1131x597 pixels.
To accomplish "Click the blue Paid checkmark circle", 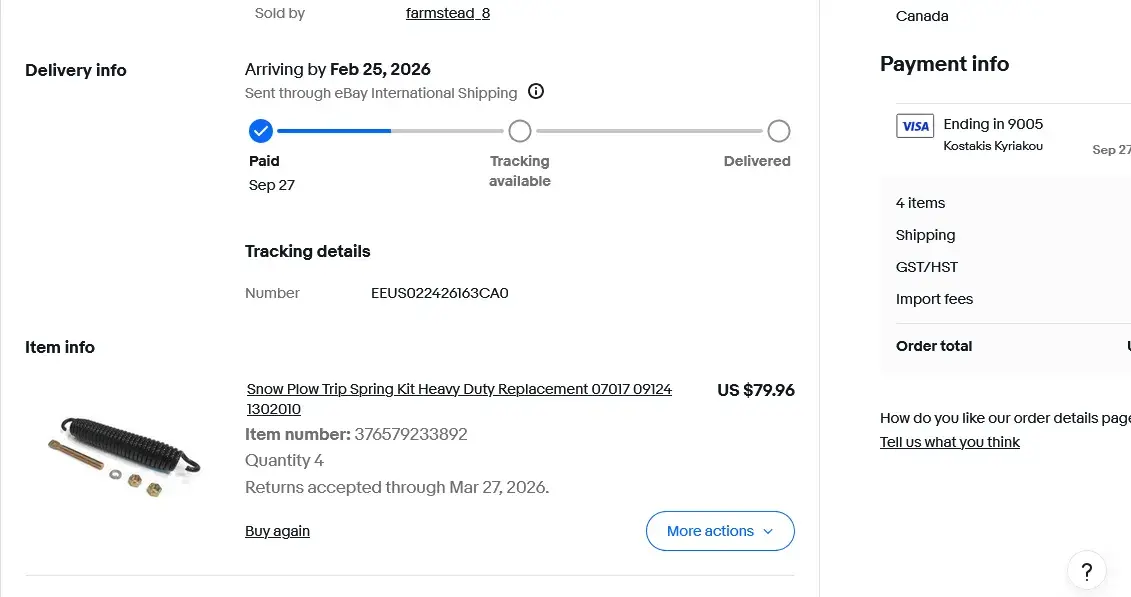I will tap(261, 131).
